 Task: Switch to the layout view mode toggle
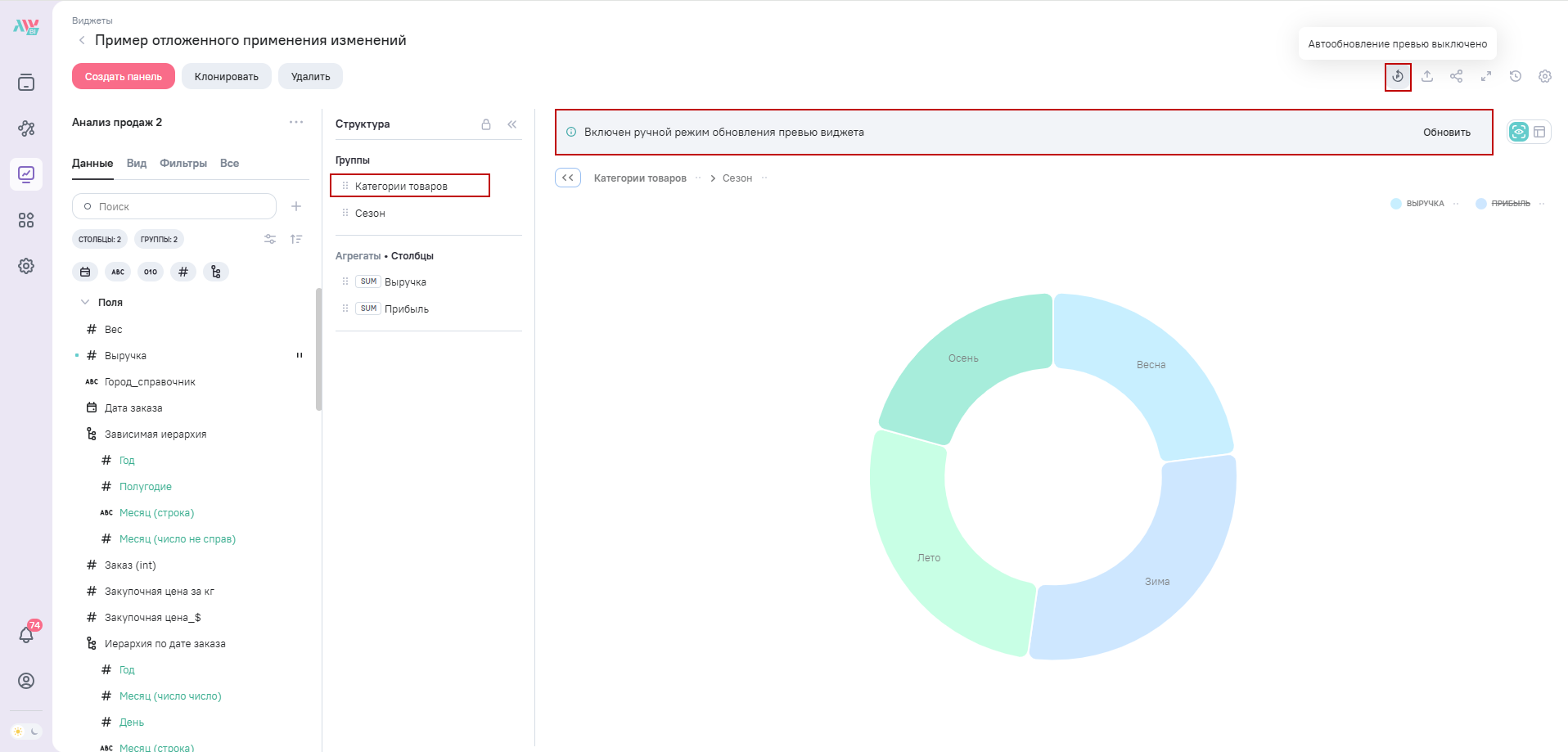tap(1539, 132)
